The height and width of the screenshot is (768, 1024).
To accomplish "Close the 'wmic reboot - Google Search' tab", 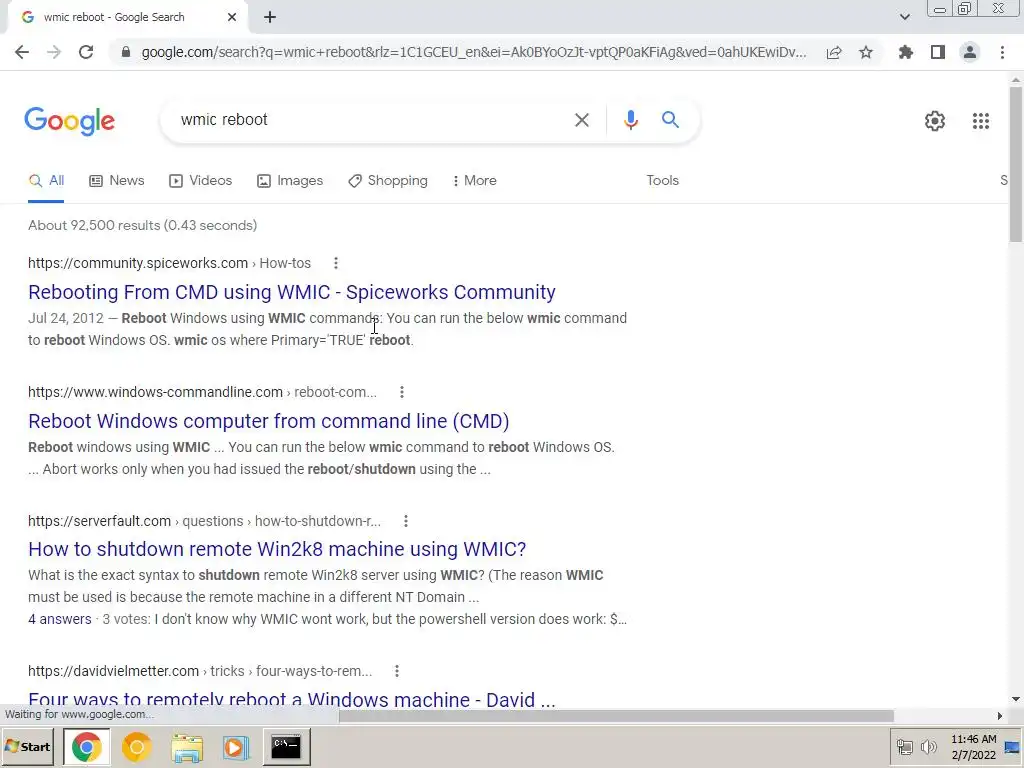I will pyautogui.click(x=232, y=17).
